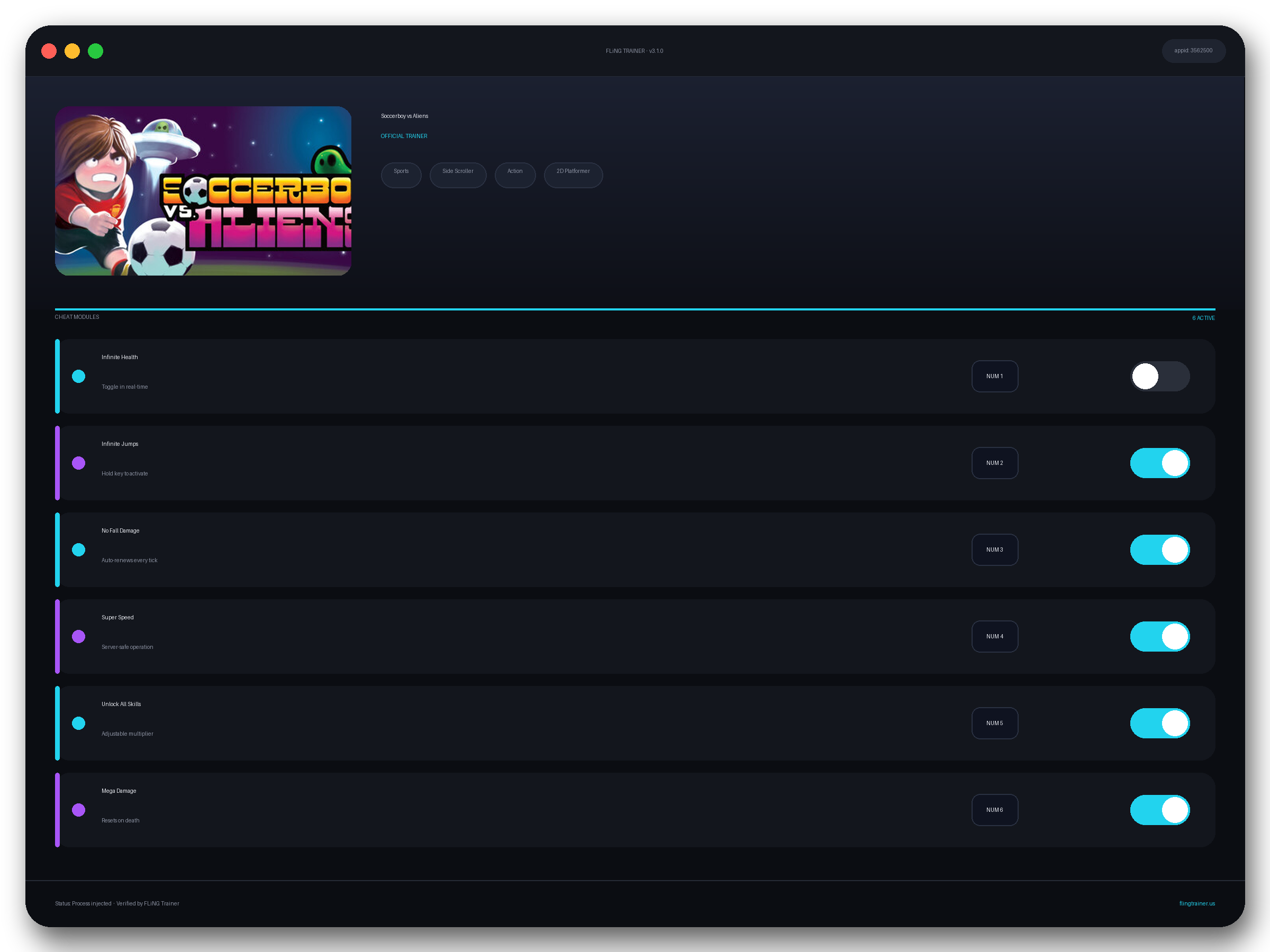Viewport: 1270px width, 952px height.
Task: Click the NUM 2 hotkey button
Action: pyautogui.click(x=994, y=463)
